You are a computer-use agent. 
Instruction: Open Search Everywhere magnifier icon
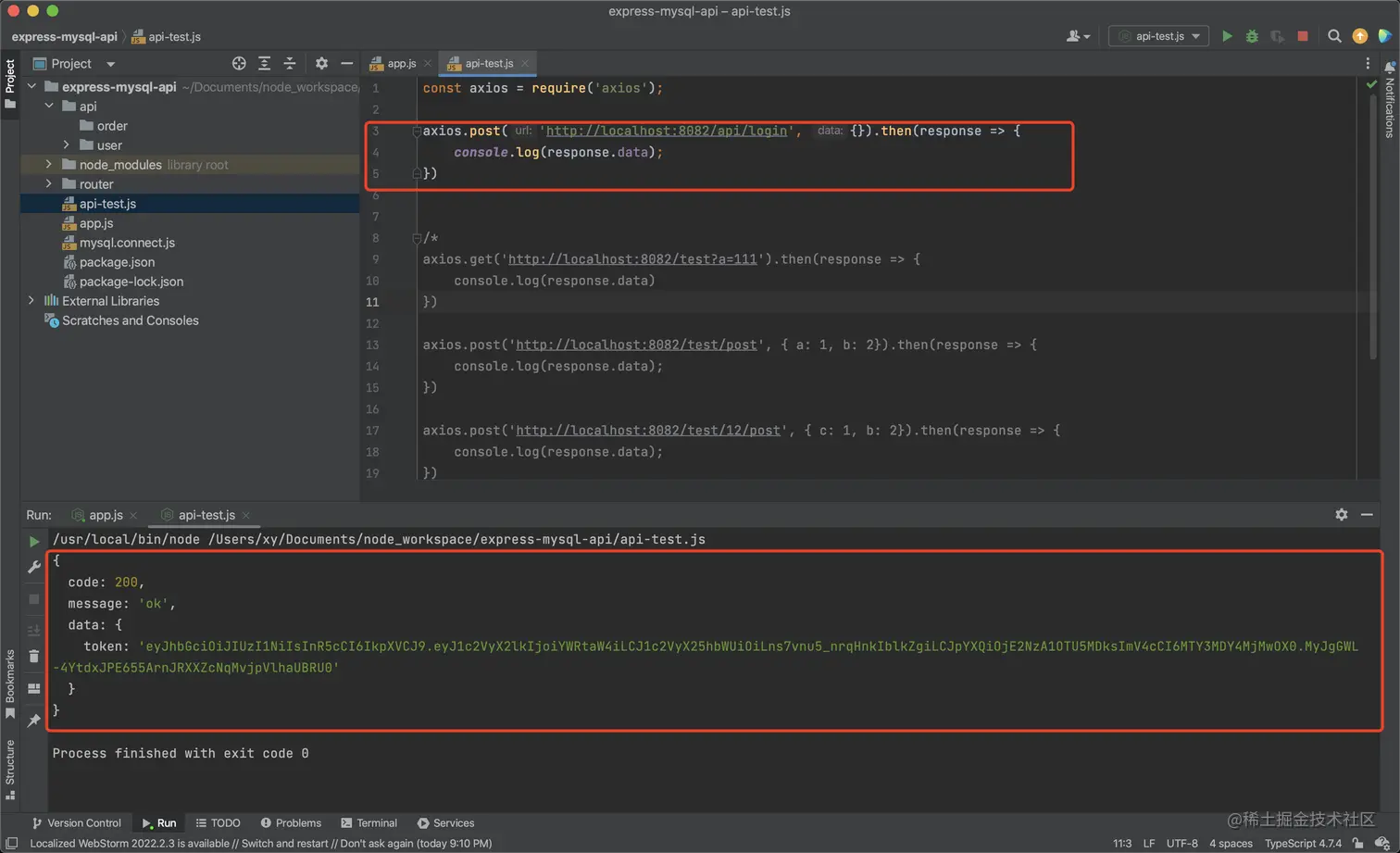[x=1334, y=36]
